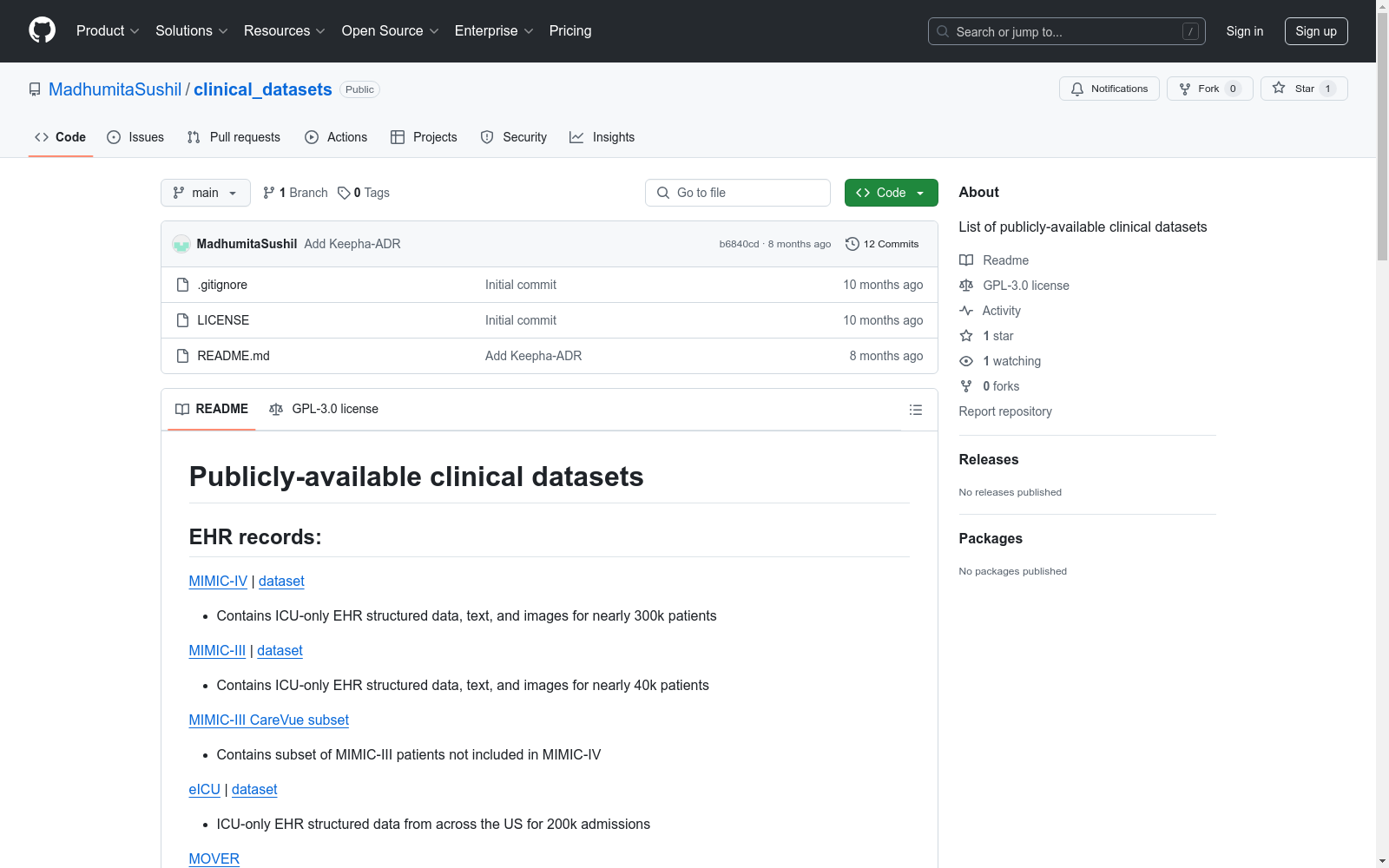Expand the Resources menu
This screenshot has width=1389, height=868.
(x=285, y=31)
